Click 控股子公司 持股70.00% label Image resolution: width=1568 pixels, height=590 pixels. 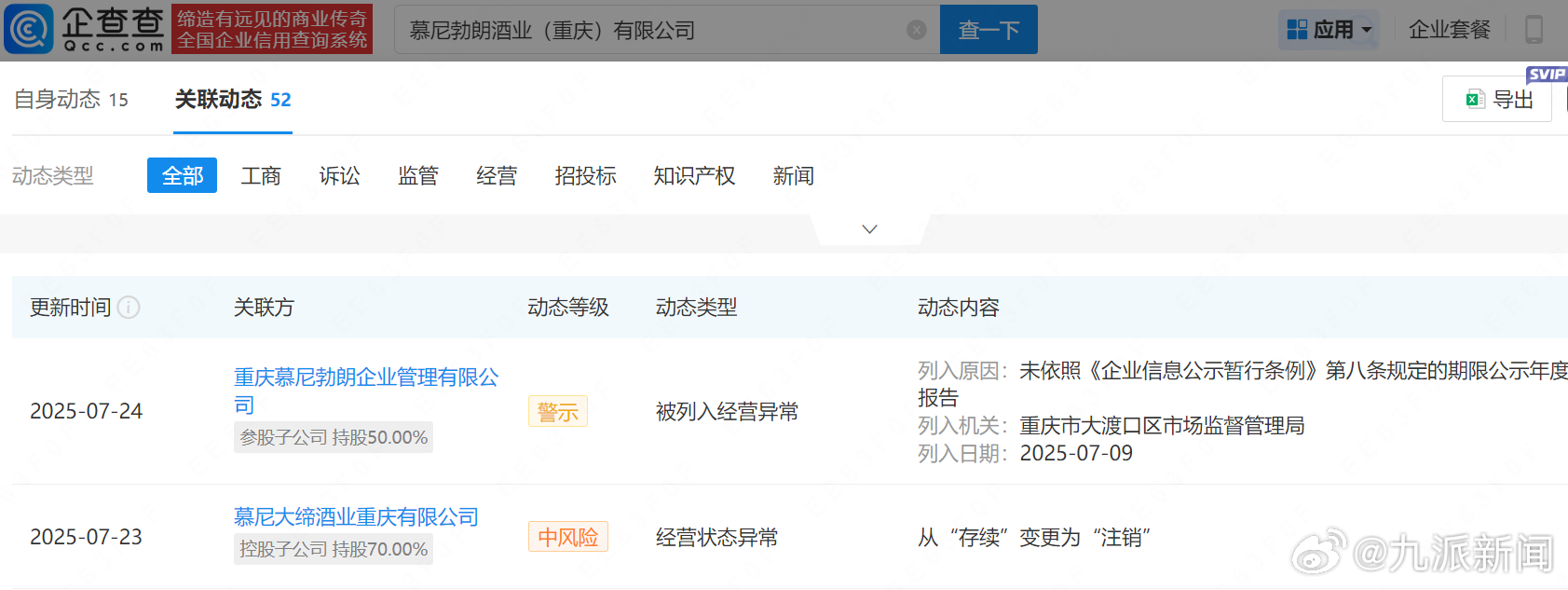(334, 549)
